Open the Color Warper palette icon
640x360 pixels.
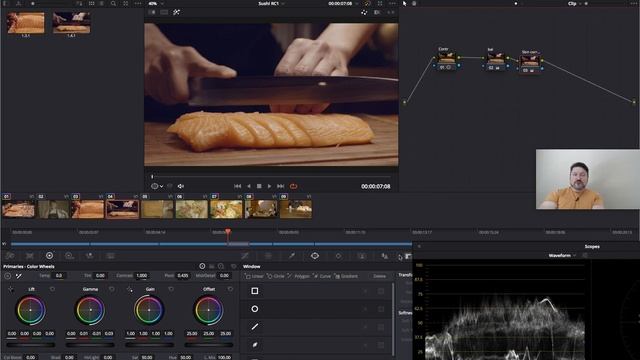(x=268, y=256)
